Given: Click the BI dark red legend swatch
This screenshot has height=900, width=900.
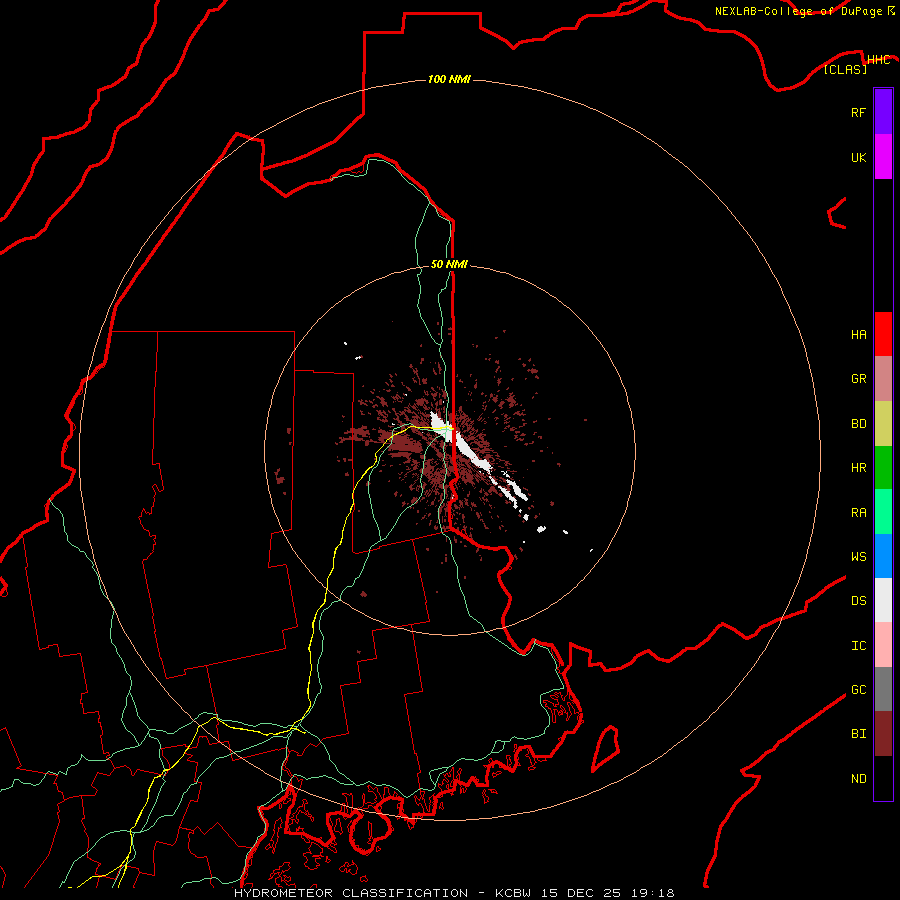Looking at the screenshot, I should (883, 734).
